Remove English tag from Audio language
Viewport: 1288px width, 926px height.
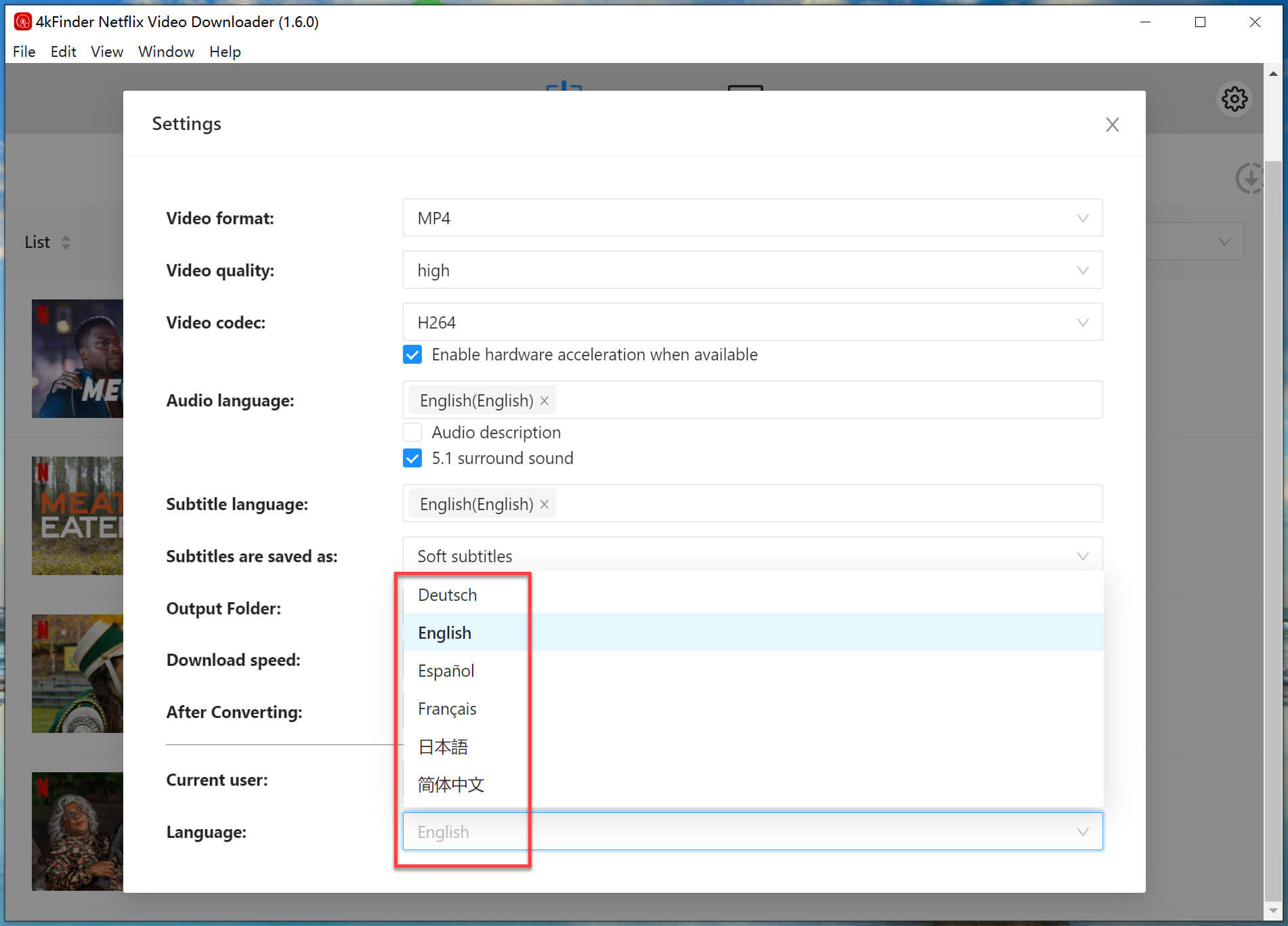tap(544, 401)
